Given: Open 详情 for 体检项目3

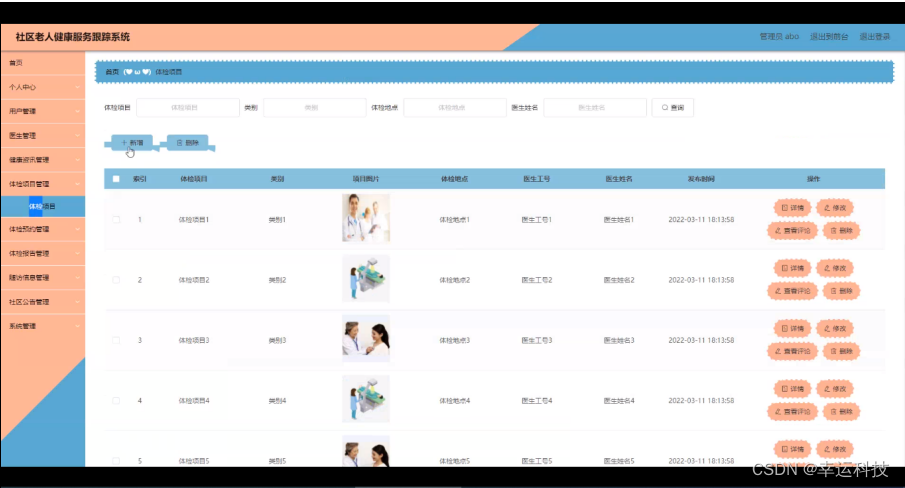Looking at the screenshot, I should click(x=792, y=328).
